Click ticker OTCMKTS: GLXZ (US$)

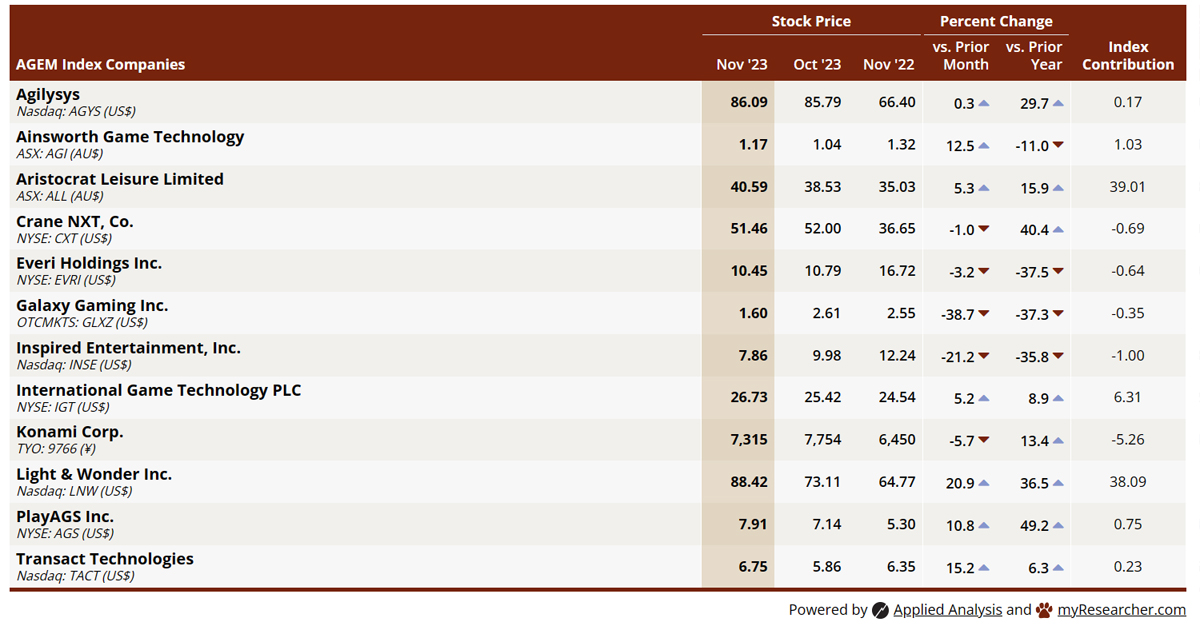pyautogui.click(x=82, y=323)
